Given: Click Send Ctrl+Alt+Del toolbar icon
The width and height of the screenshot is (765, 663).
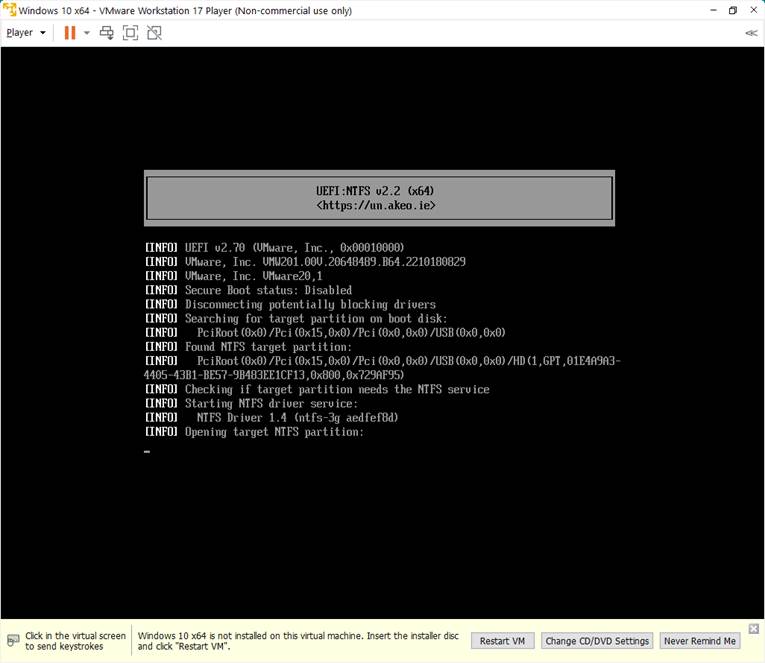Looking at the screenshot, I should pyautogui.click(x=106, y=32).
